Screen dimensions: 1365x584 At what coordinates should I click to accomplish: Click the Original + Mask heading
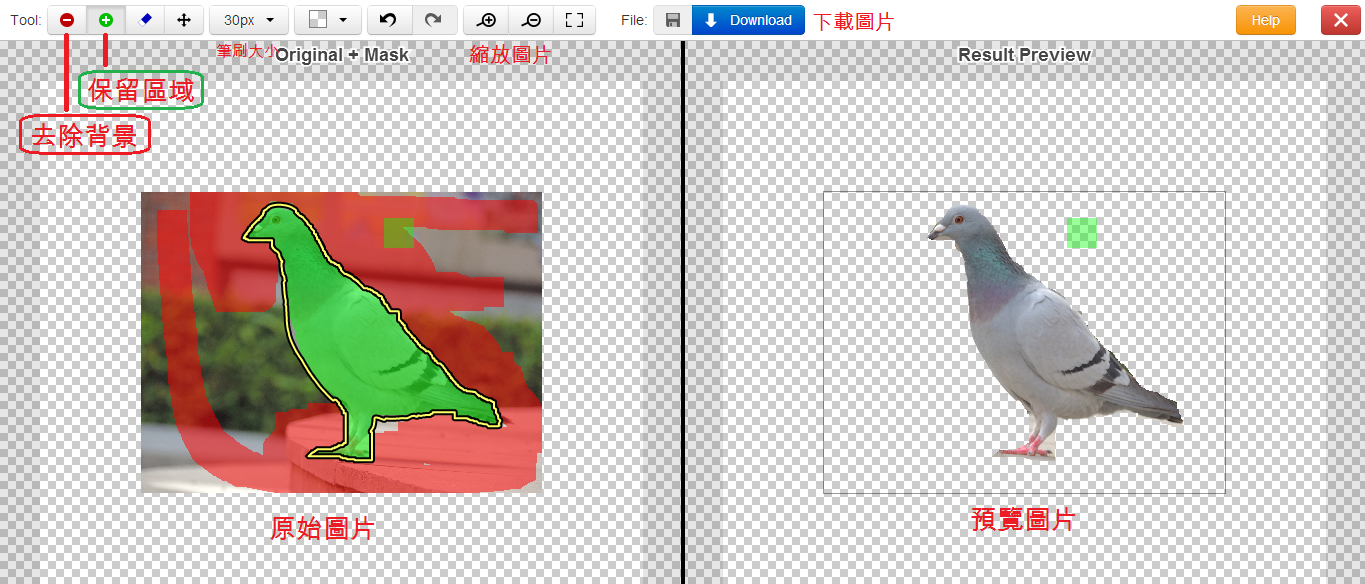click(342, 55)
